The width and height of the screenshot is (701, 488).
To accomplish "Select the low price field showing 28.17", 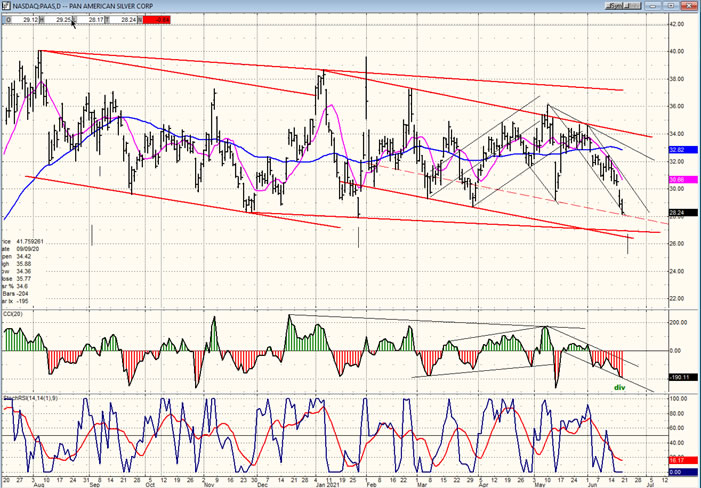I will point(91,20).
